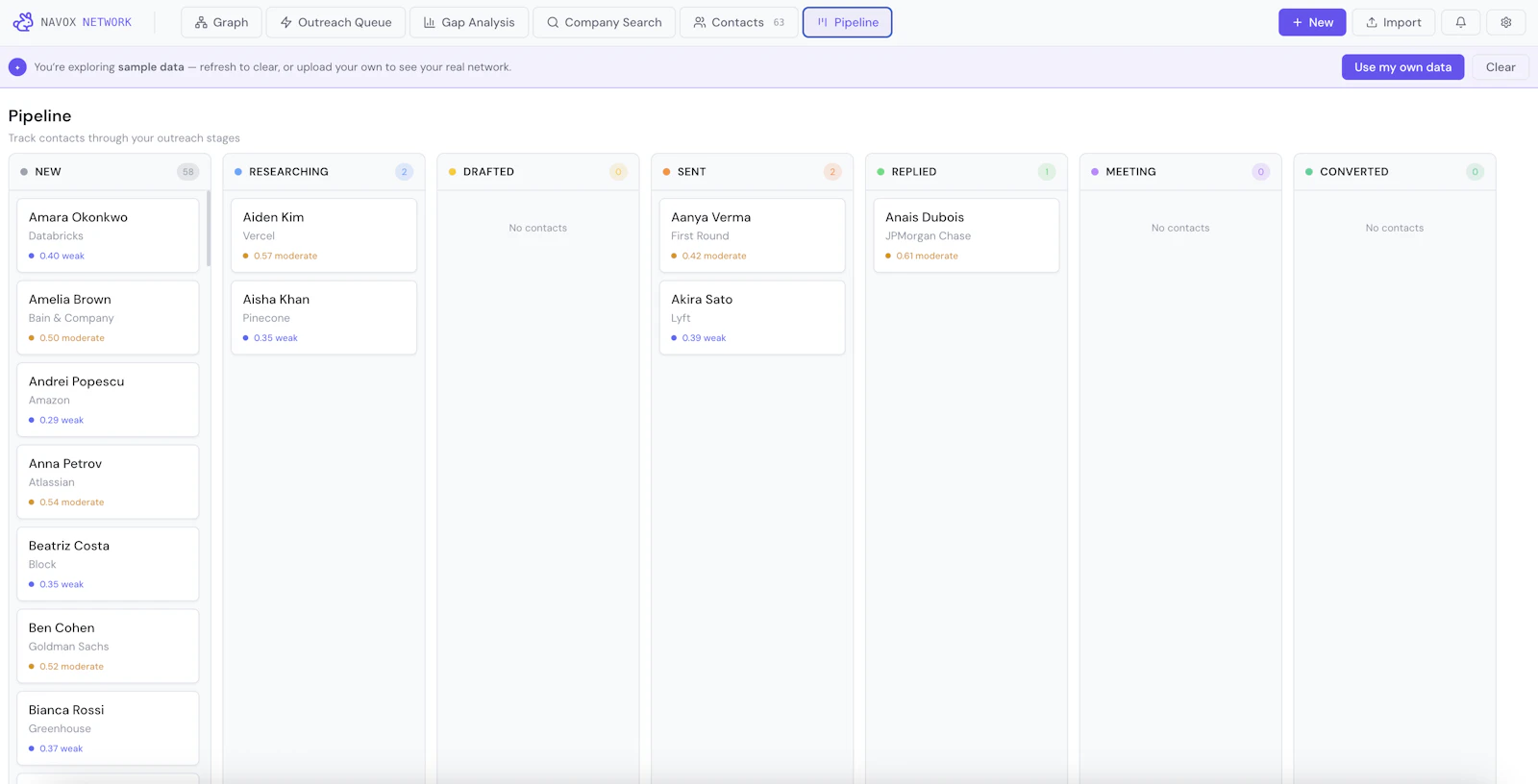Open the Amara Okonkwo contact card
The width and height of the screenshot is (1538, 784).
click(x=108, y=235)
